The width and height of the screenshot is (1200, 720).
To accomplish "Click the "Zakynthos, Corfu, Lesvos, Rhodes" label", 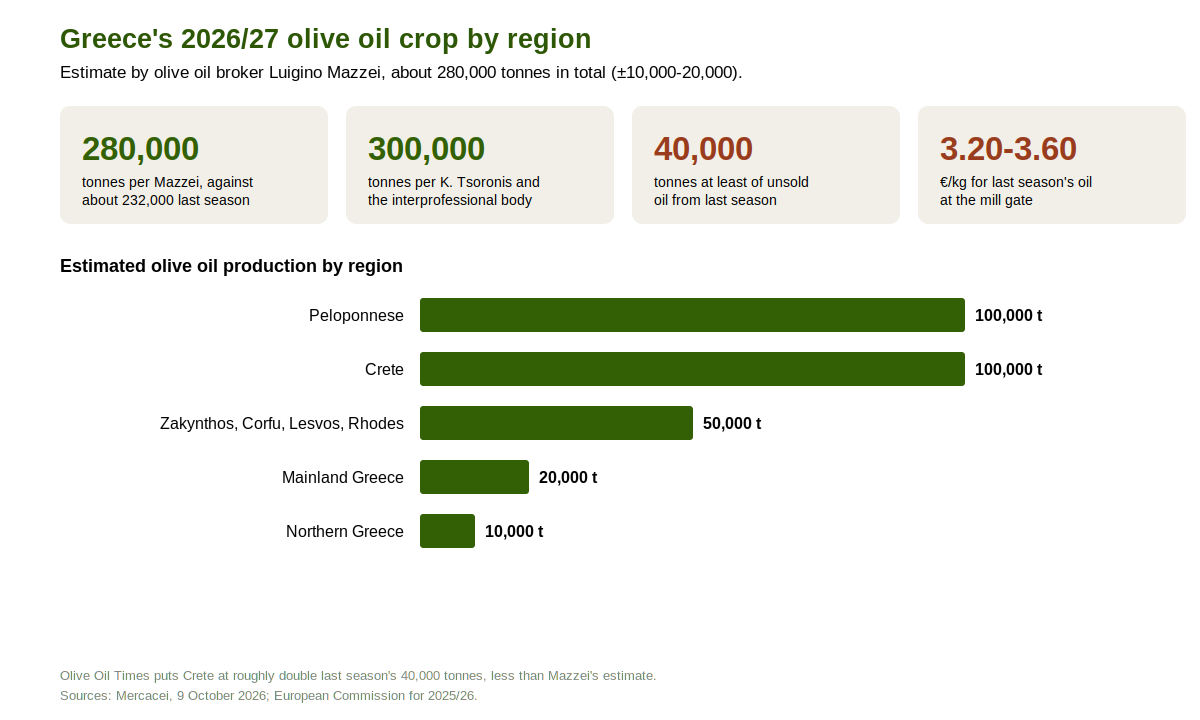I will [x=282, y=423].
